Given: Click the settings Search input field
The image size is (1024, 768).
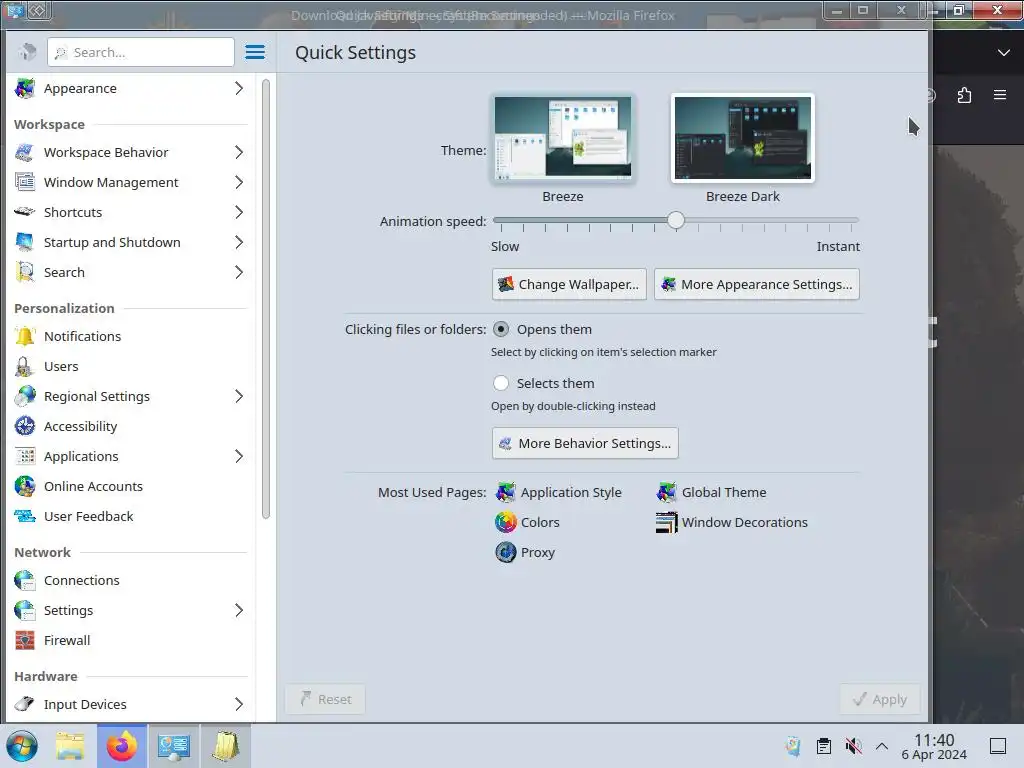Looking at the screenshot, I should click(x=140, y=52).
